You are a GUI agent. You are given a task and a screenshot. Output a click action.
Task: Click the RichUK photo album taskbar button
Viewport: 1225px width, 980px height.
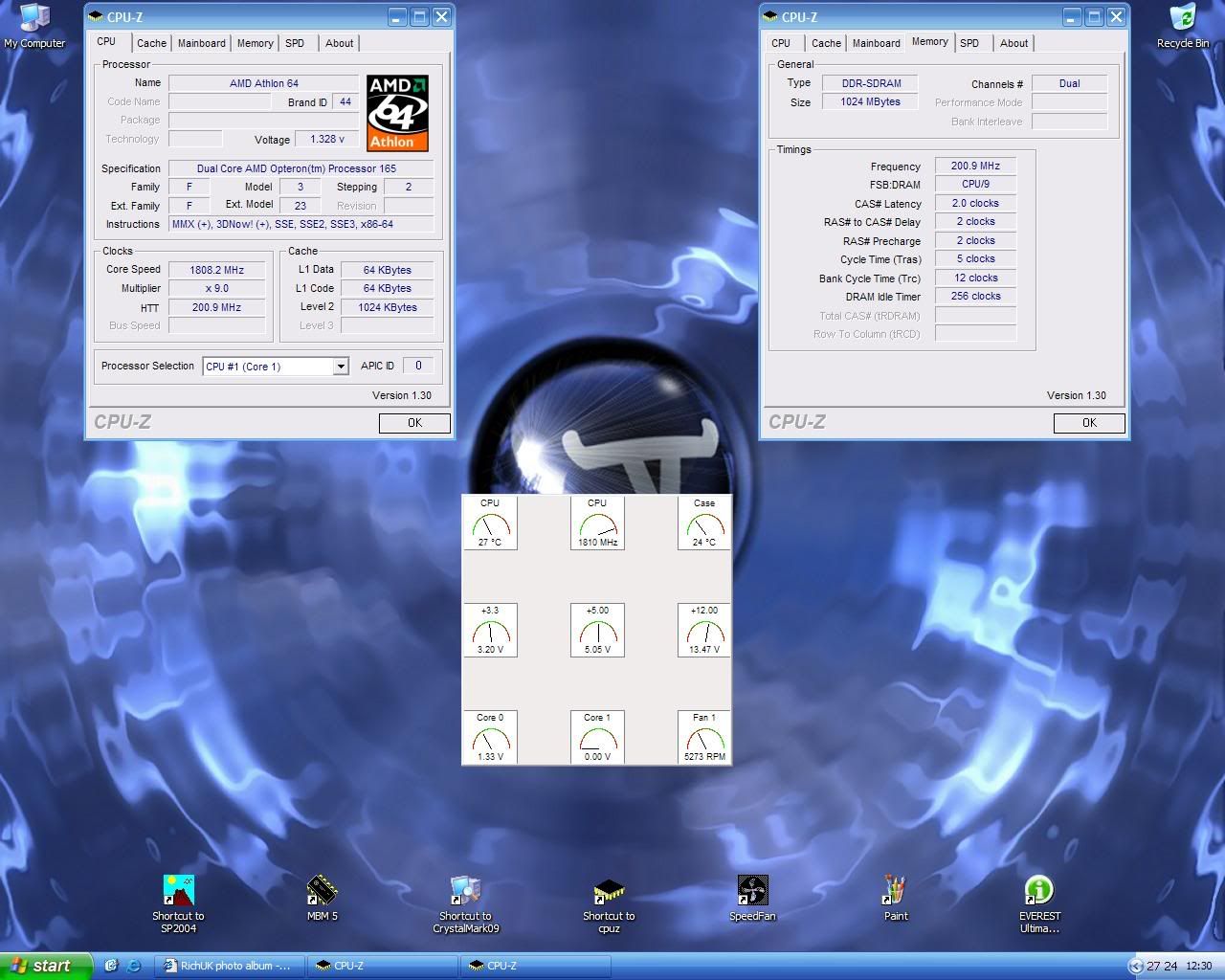pyautogui.click(x=232, y=966)
